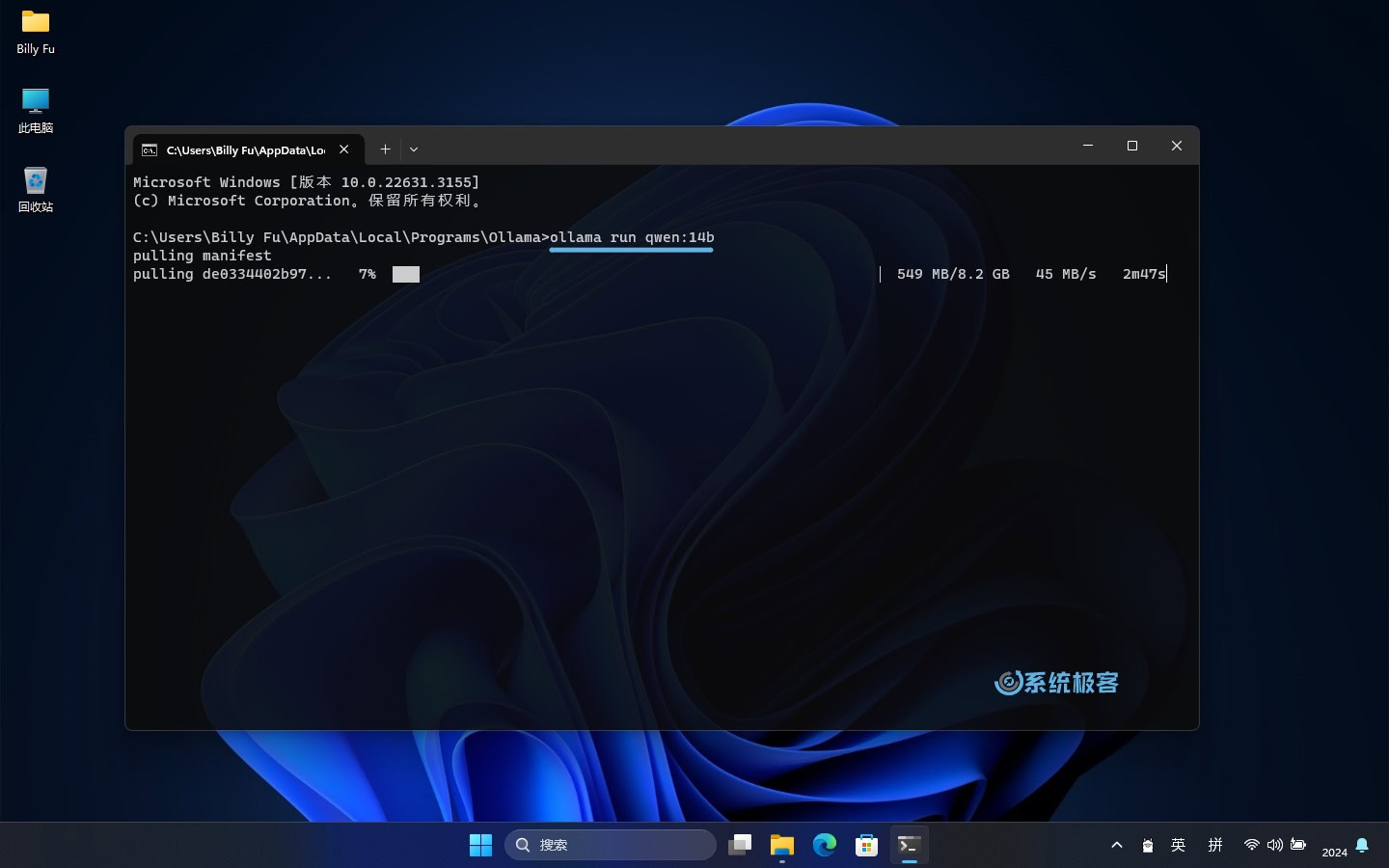This screenshot has width=1389, height=868.
Task: Close the terminal window
Action: point(1177,146)
